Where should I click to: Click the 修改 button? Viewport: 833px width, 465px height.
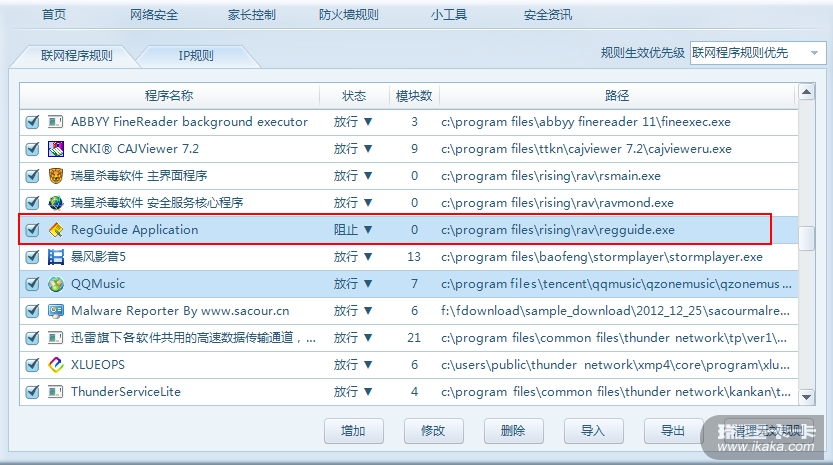click(x=434, y=430)
